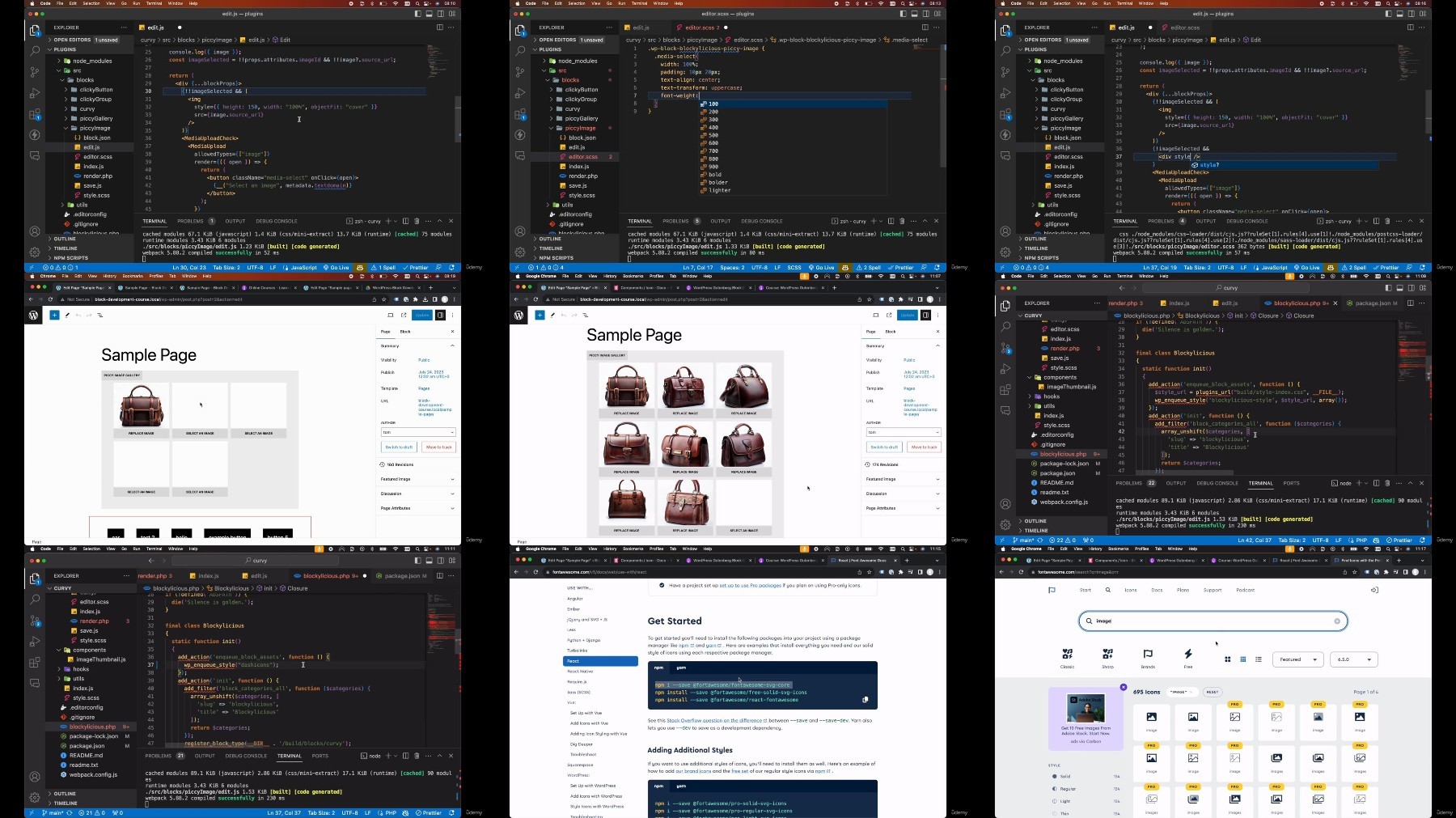The image size is (1456, 818).
Task: Open Accounts icon in editor.scss VS Code window
Action: 520,231
